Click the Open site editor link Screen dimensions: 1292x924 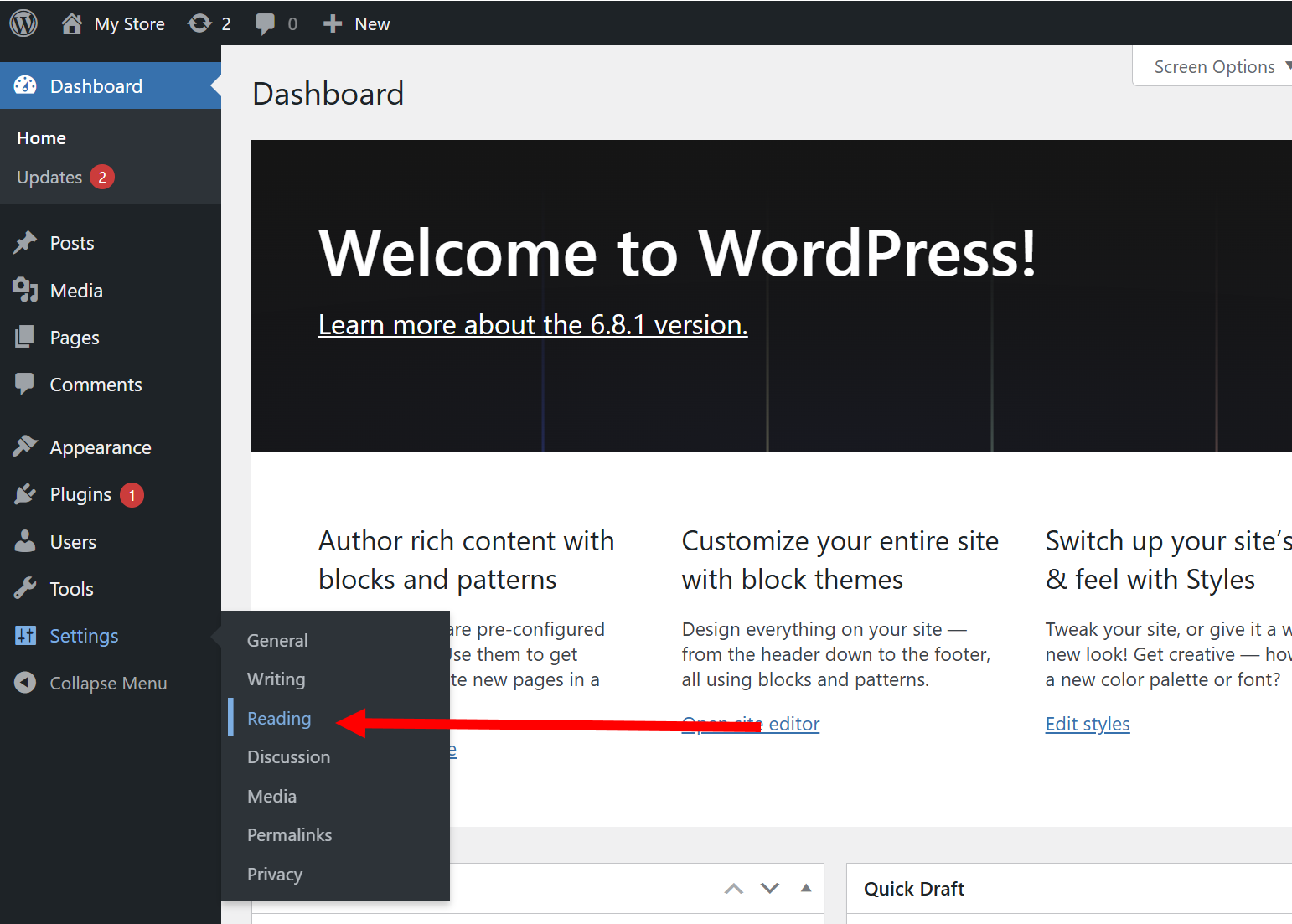pos(751,724)
